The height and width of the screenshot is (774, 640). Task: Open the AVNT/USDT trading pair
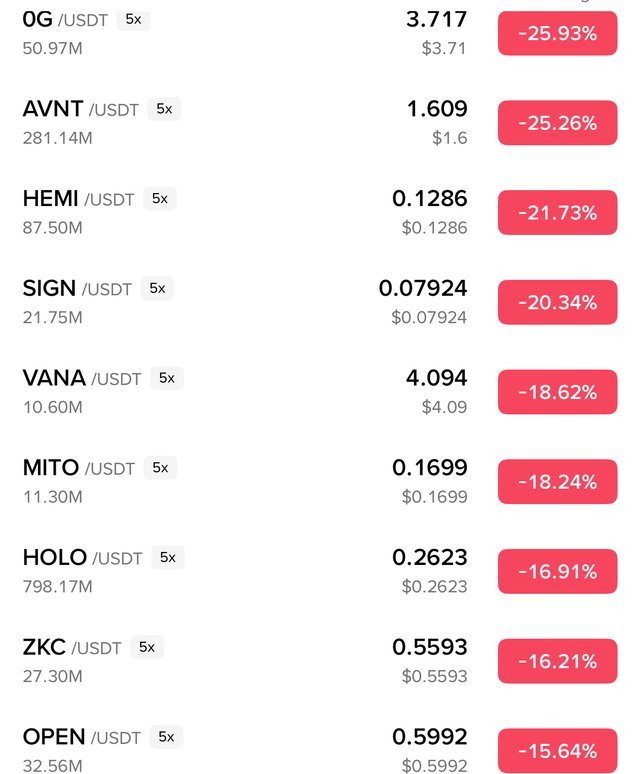coord(81,109)
